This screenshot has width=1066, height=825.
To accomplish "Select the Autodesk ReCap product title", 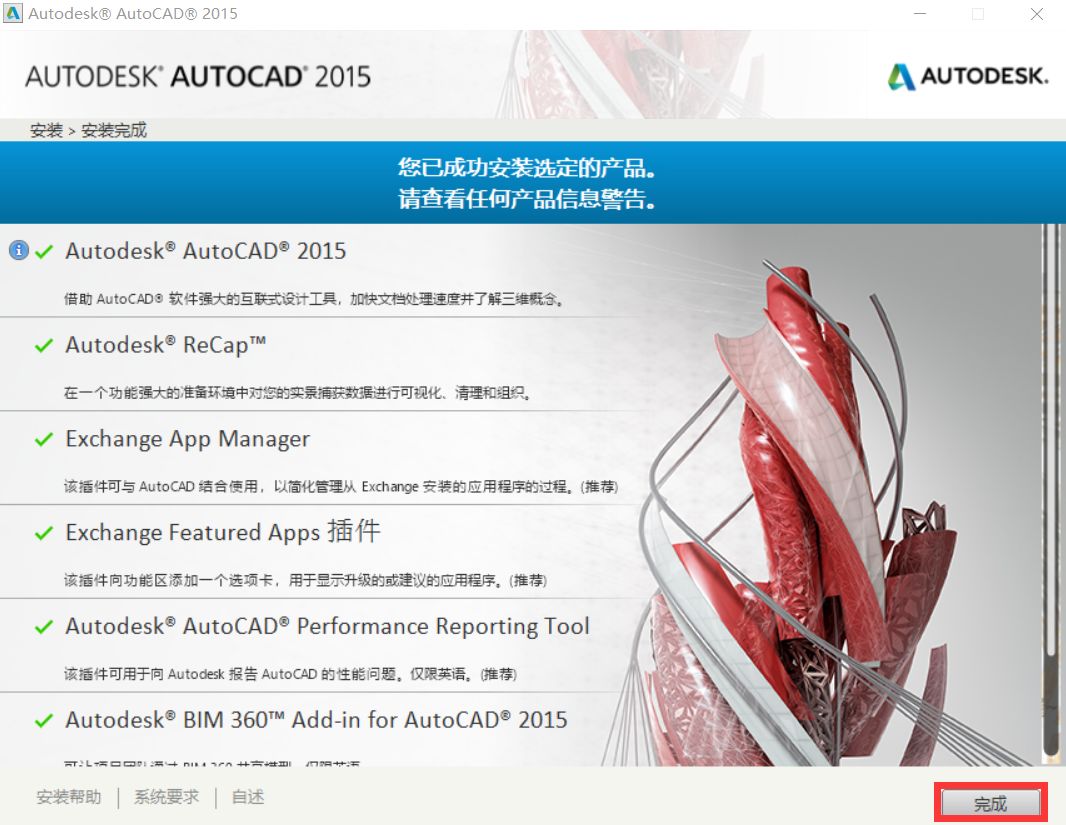I will point(166,345).
